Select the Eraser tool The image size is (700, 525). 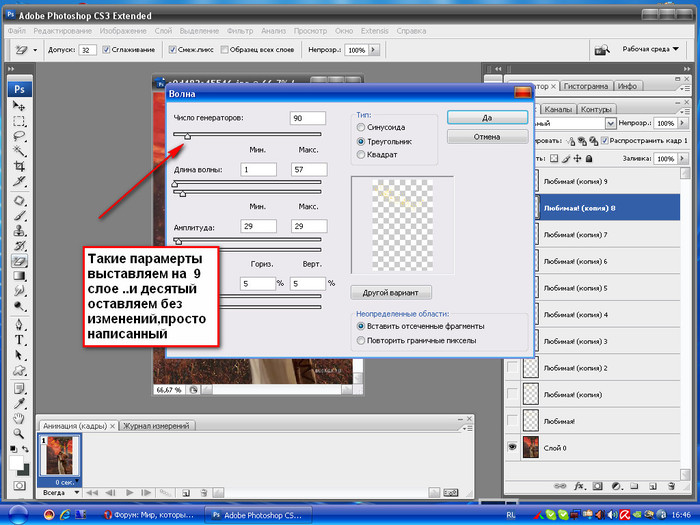click(19, 261)
